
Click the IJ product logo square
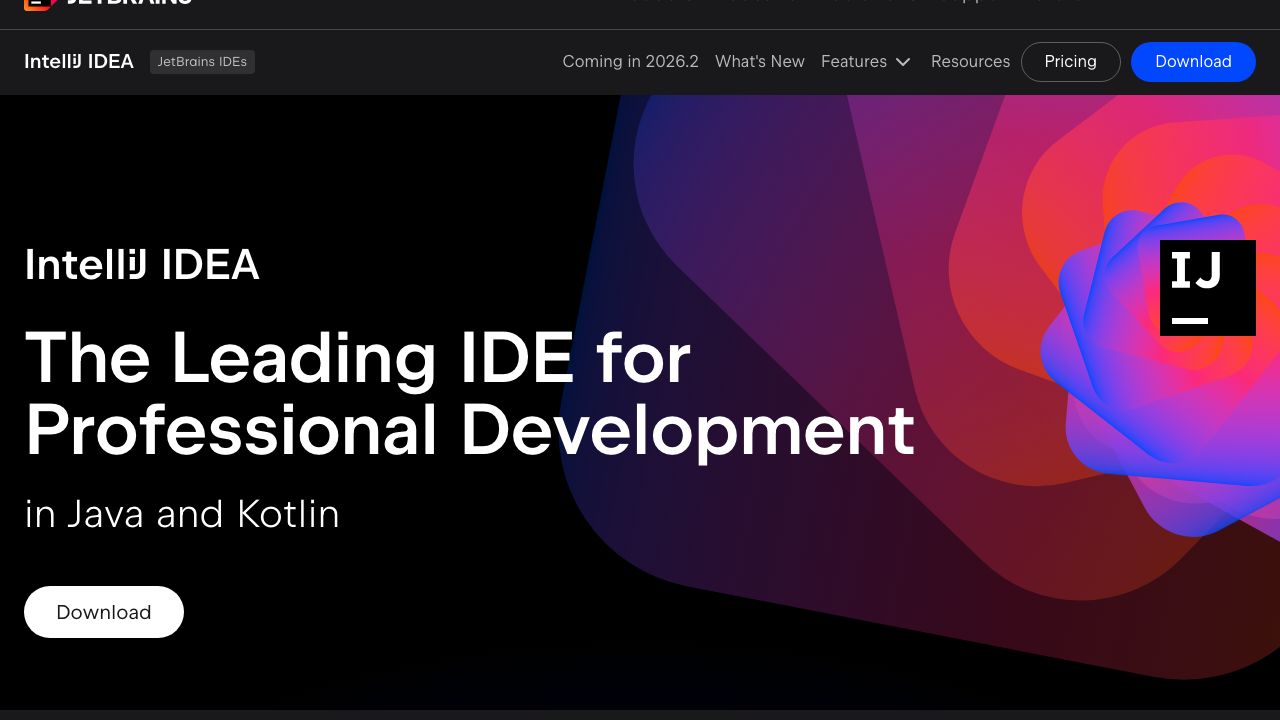click(x=1207, y=288)
